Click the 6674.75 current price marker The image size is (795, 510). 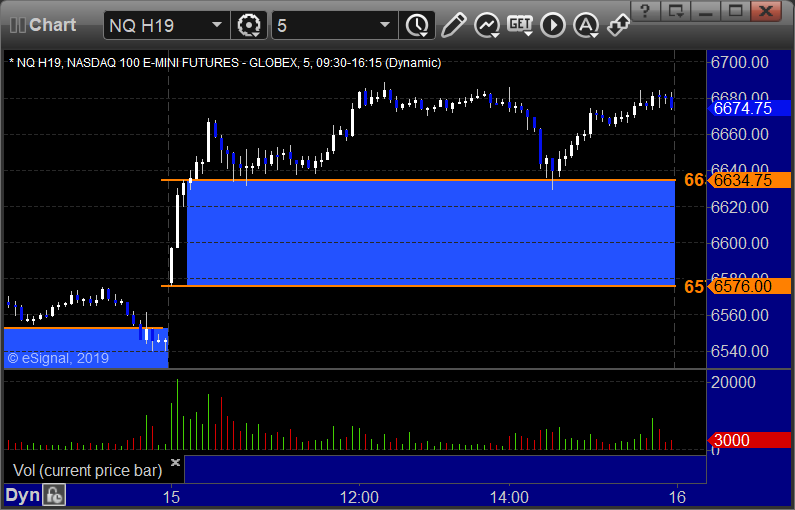click(748, 108)
